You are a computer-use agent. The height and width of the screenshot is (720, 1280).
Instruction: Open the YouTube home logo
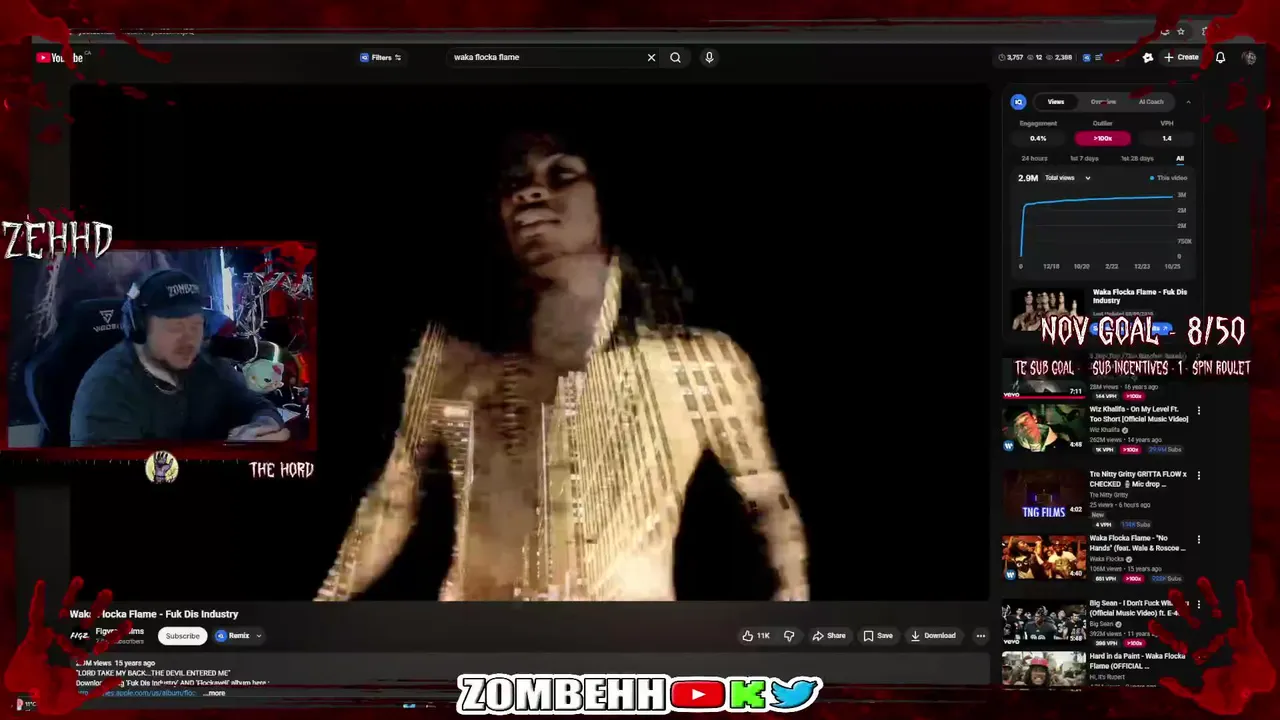tap(59, 57)
